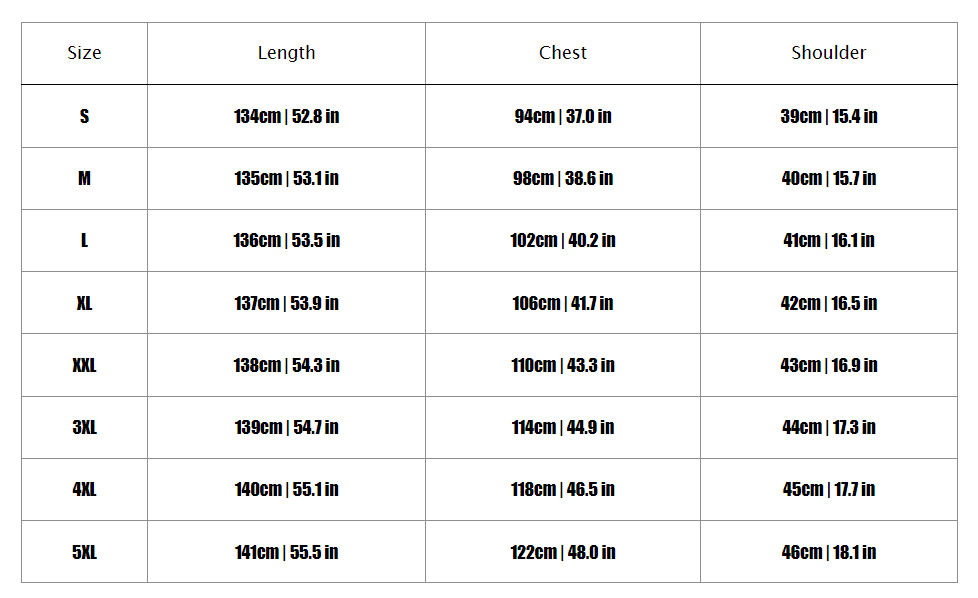Select the M size row label
The height and width of the screenshot is (598, 978).
tap(84, 178)
